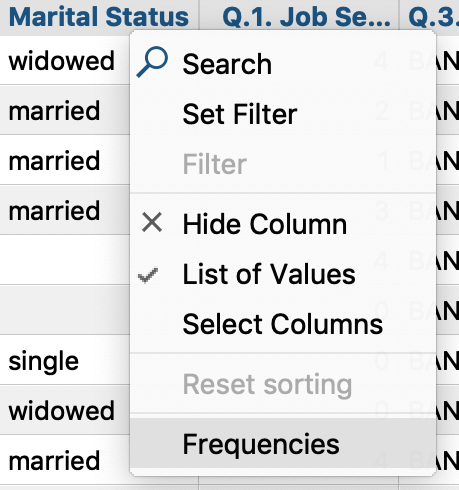The height and width of the screenshot is (490, 459).
Task: Select the single cell in Marital Status
Action: point(44,361)
